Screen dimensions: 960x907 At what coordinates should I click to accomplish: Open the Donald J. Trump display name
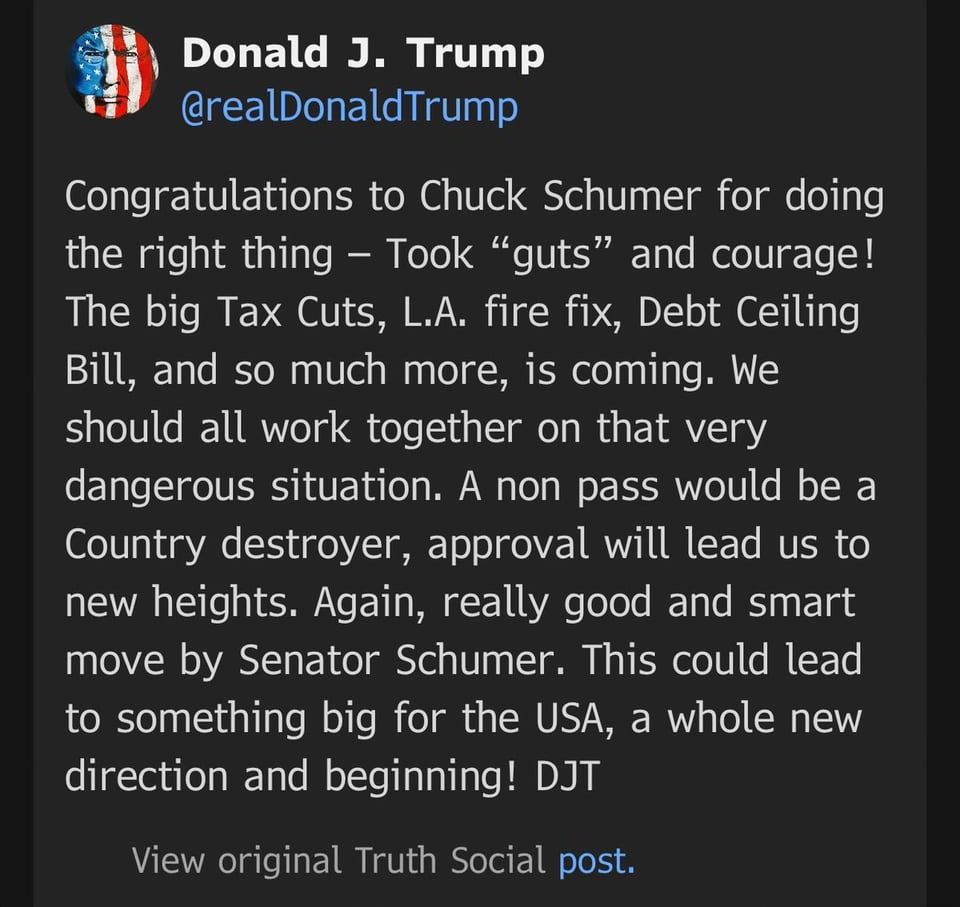[x=363, y=54]
